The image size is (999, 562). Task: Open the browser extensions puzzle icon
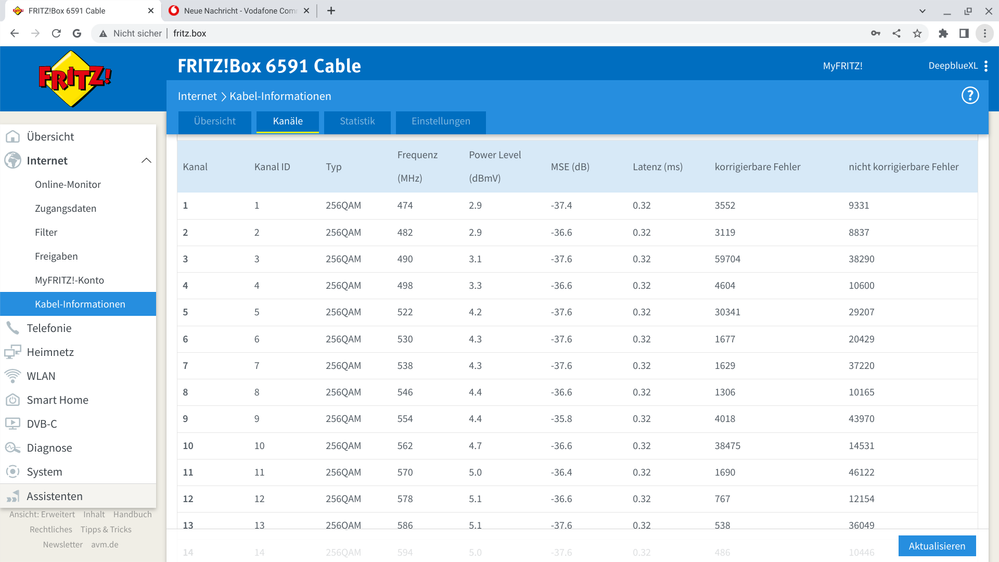click(x=943, y=33)
